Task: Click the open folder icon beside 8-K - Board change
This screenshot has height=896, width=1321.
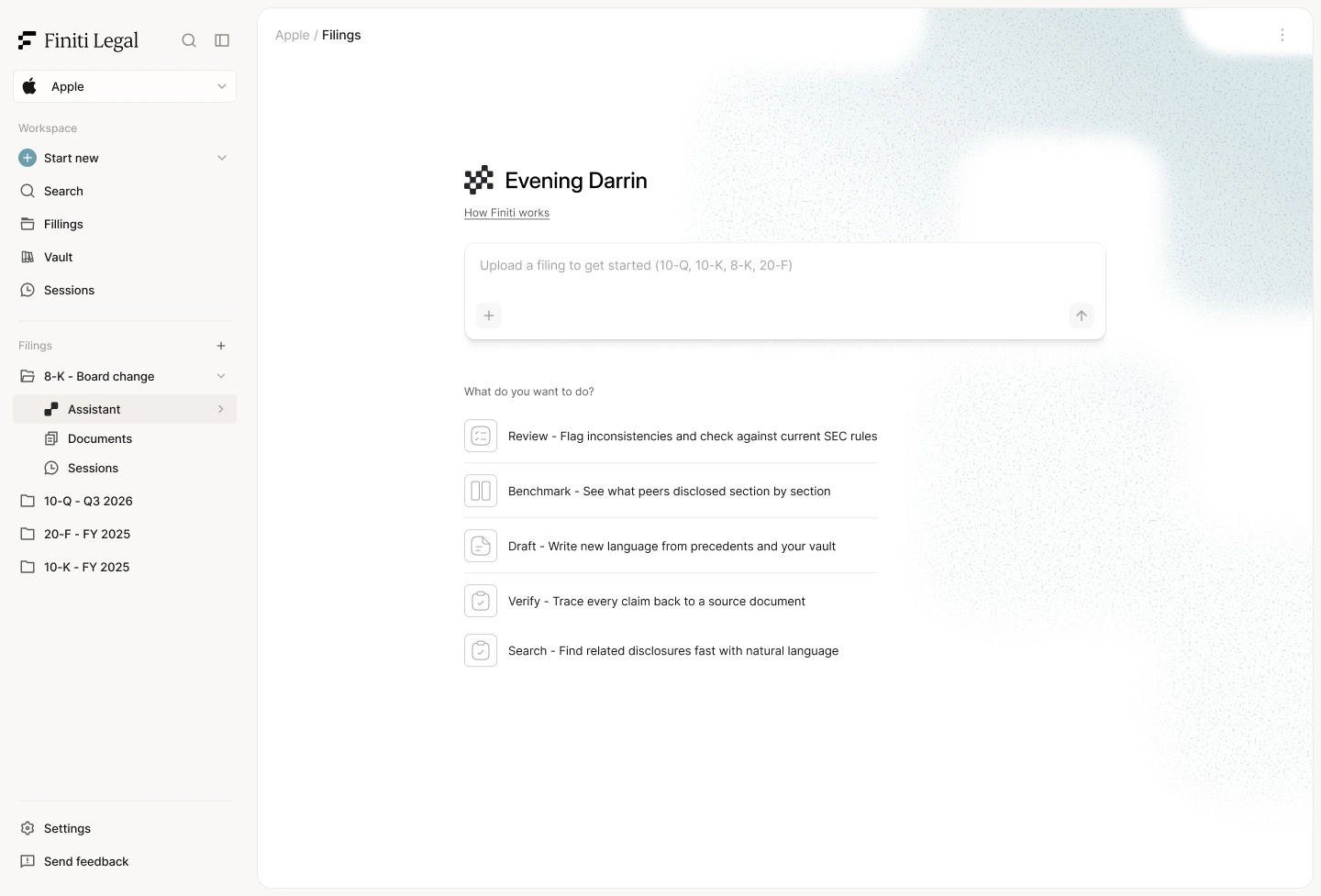Action: click(x=28, y=376)
